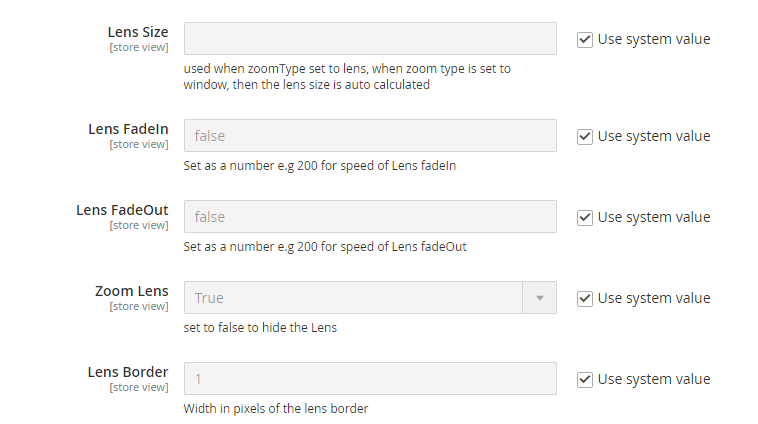Click the Zoom Lens field label
The height and width of the screenshot is (424, 758).
[132, 291]
